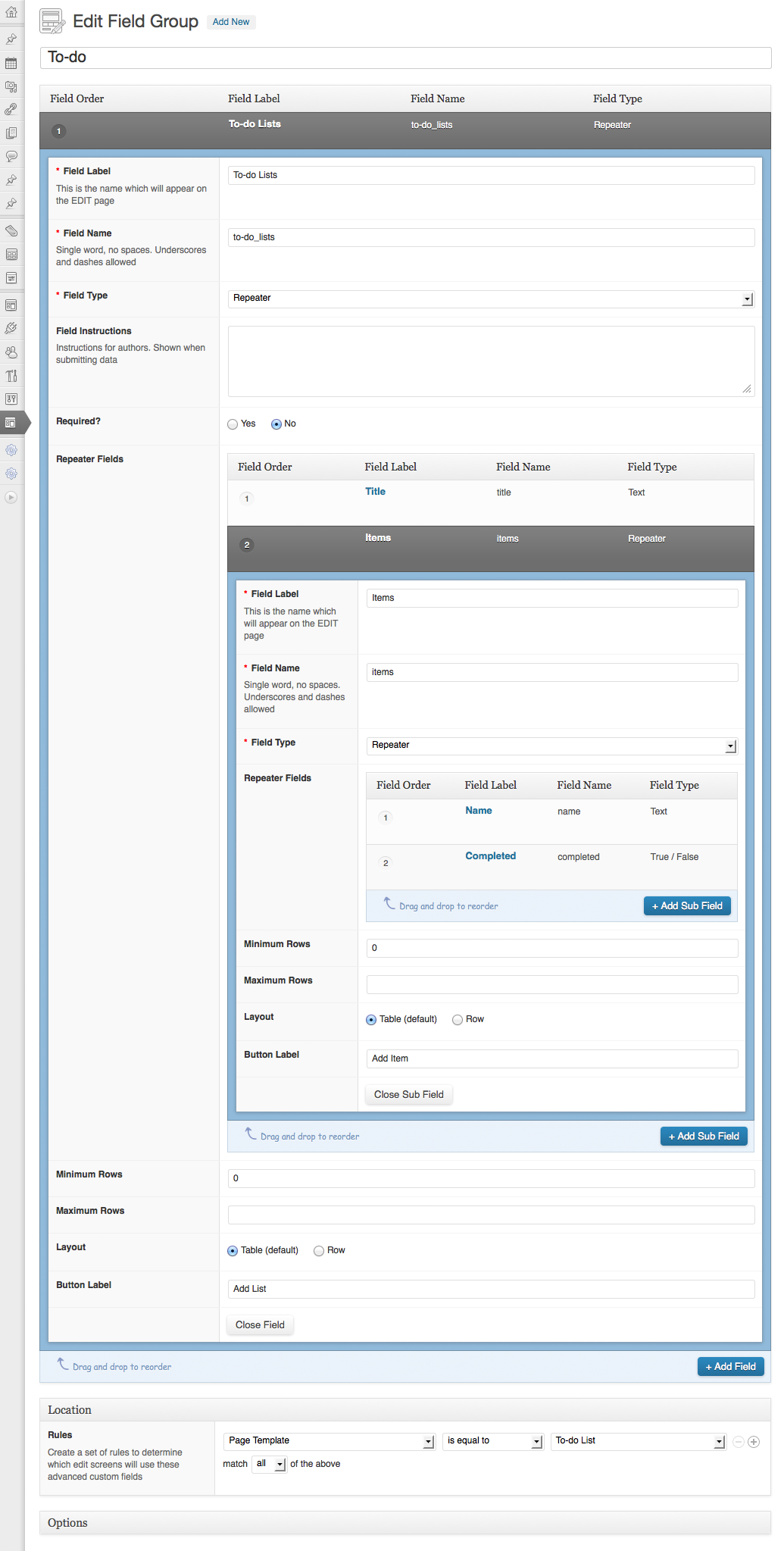784x1551 pixels.
Task: Open the Tools wrench icon in sidebar
Action: click(11, 376)
